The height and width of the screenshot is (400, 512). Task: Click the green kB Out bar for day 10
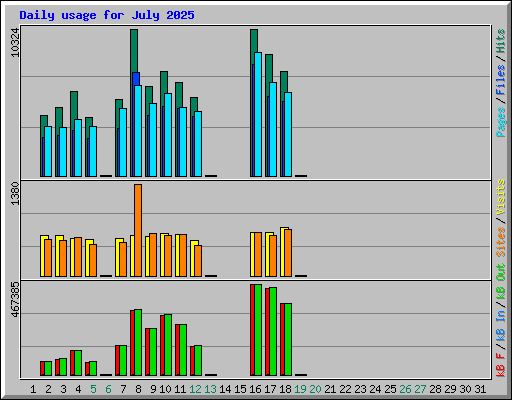[168, 345]
